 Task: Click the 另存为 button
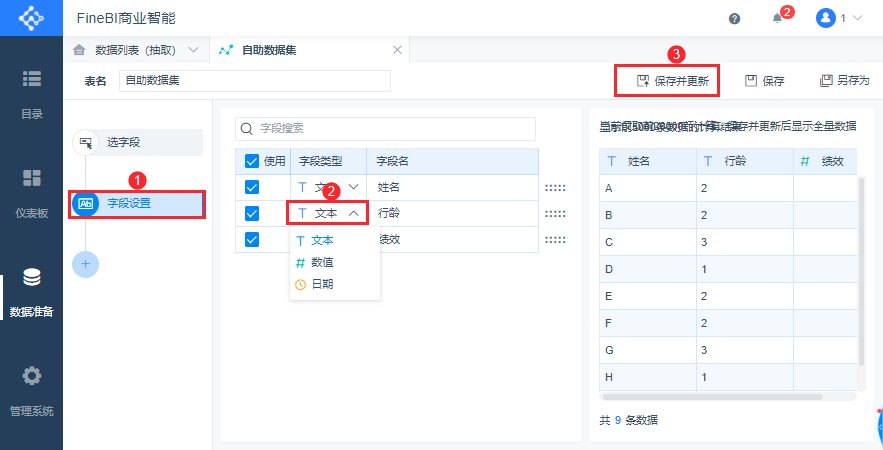845,81
